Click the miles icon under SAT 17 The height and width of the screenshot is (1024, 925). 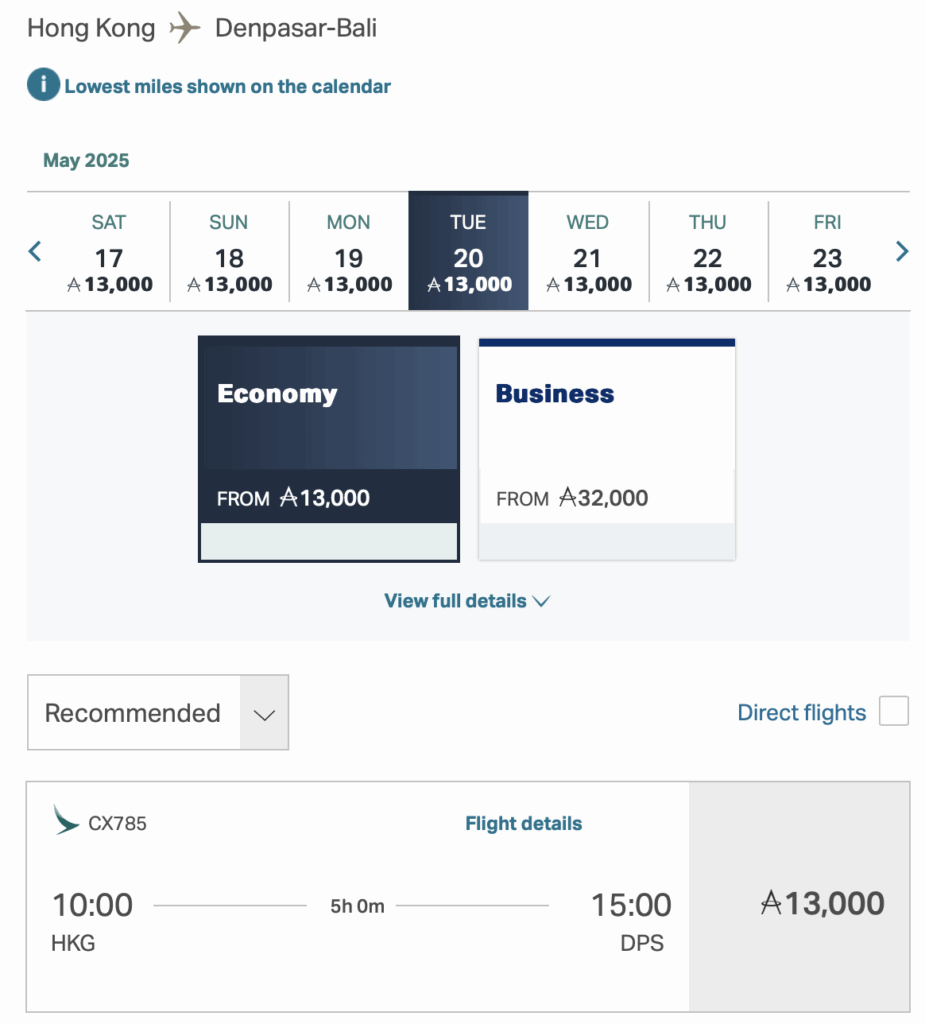(73, 284)
